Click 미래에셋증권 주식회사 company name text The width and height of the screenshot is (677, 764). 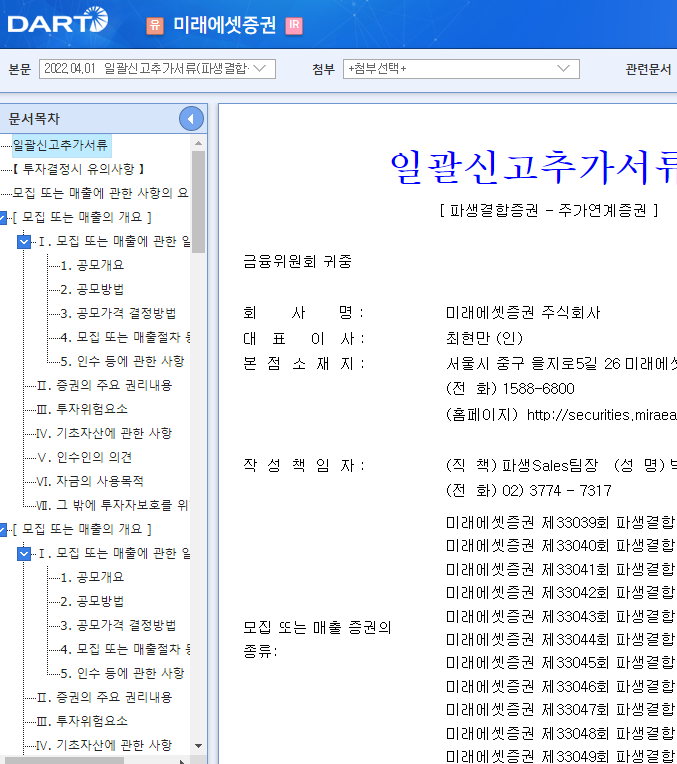click(x=523, y=312)
